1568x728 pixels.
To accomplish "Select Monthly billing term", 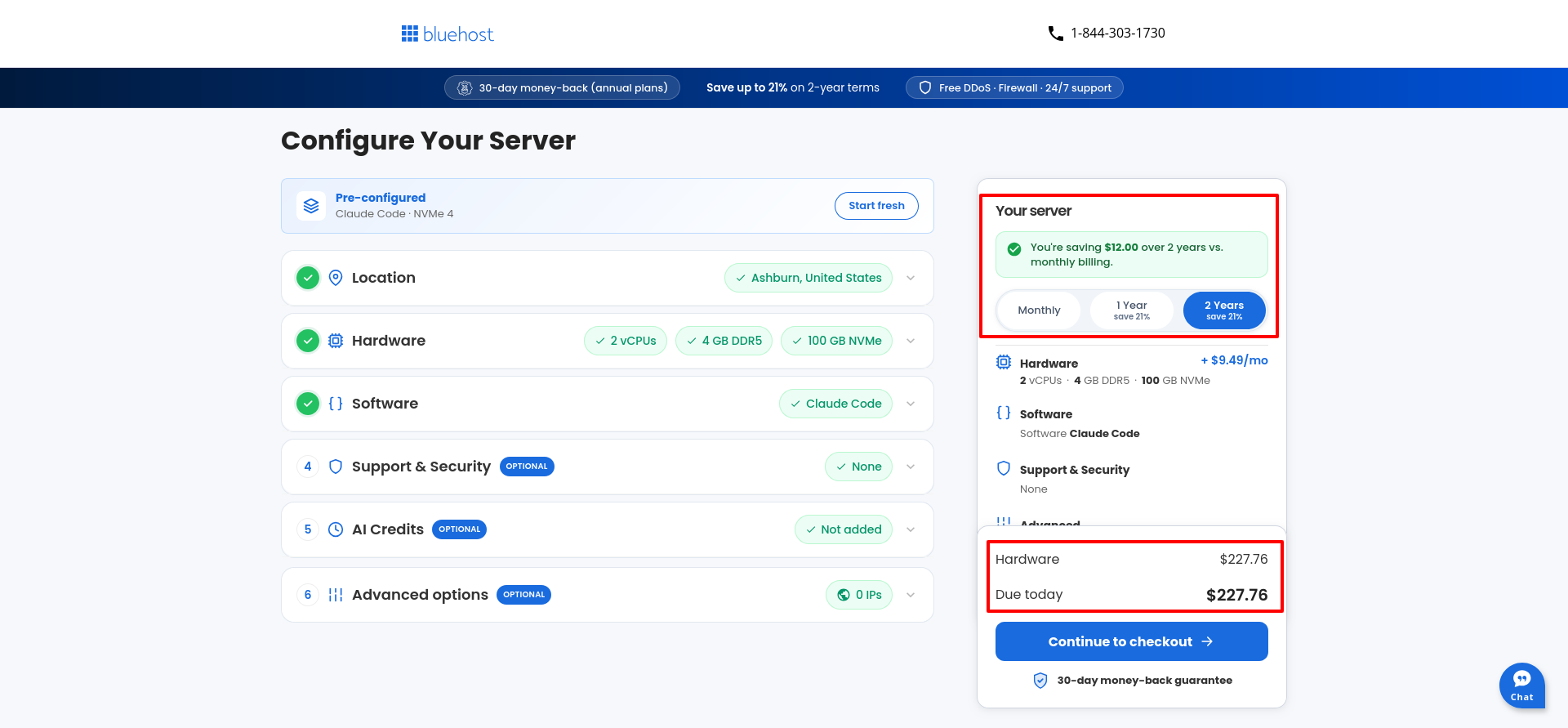I will [x=1039, y=310].
